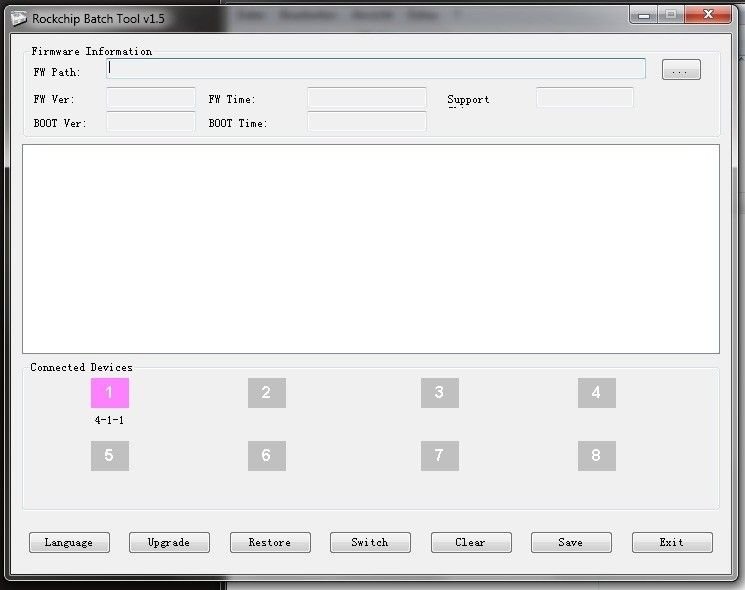
Task: Select device slot 3
Action: pos(439,393)
